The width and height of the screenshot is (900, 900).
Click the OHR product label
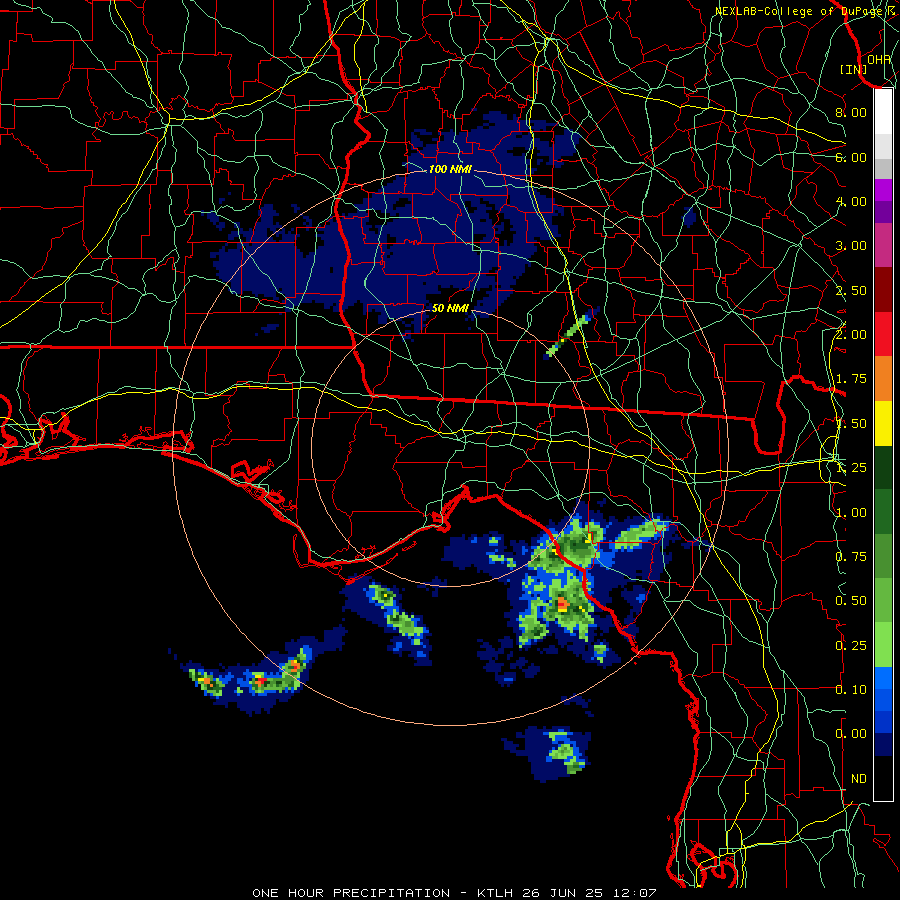[x=879, y=59]
